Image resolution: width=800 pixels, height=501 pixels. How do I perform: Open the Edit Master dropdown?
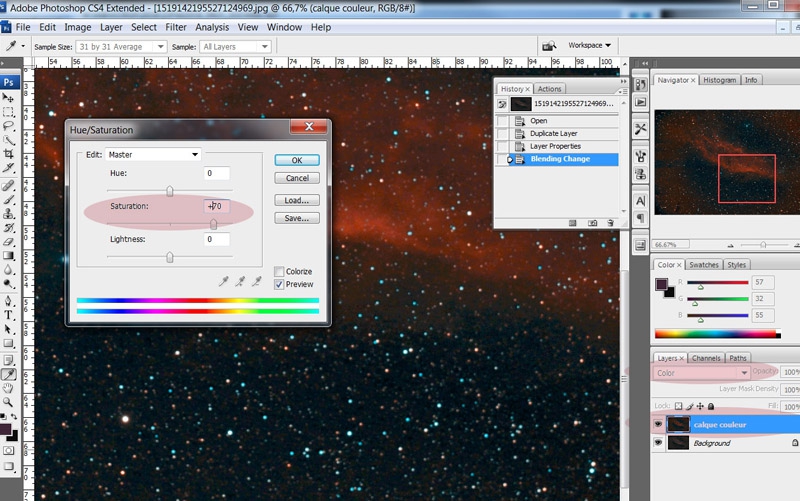pos(153,155)
